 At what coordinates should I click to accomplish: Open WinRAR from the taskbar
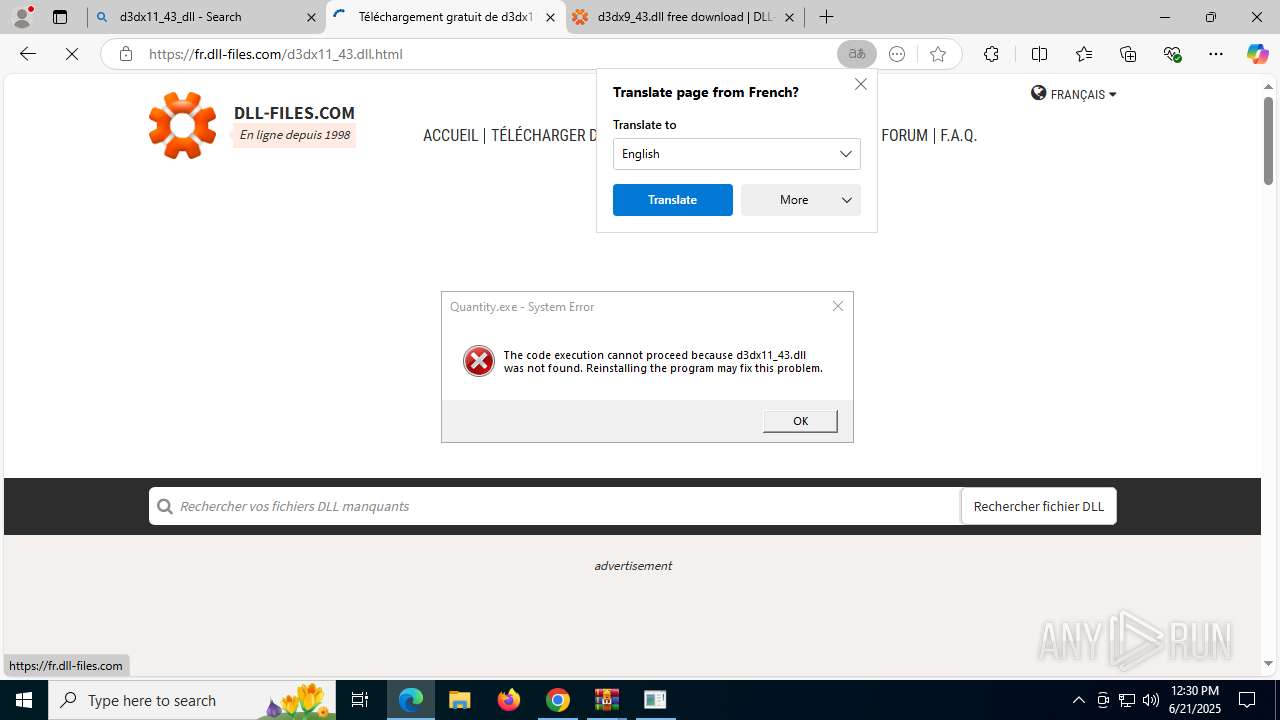pos(607,700)
